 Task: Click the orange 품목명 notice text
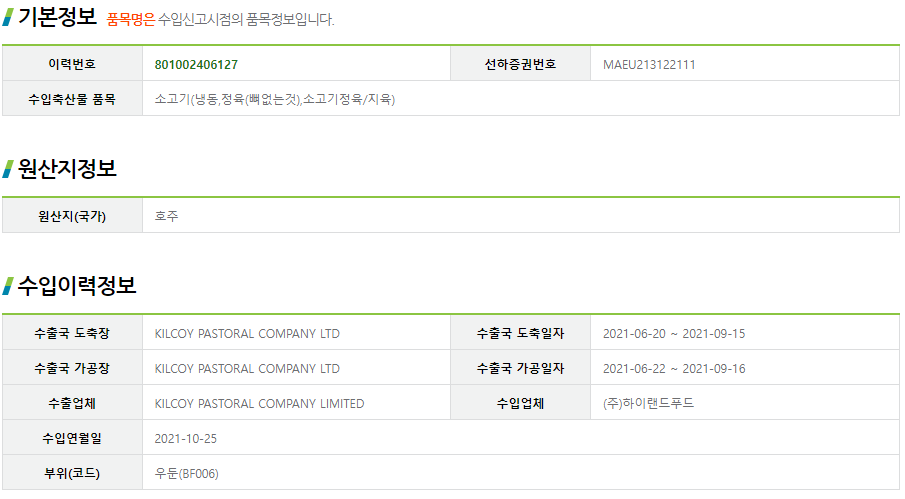click(x=131, y=20)
